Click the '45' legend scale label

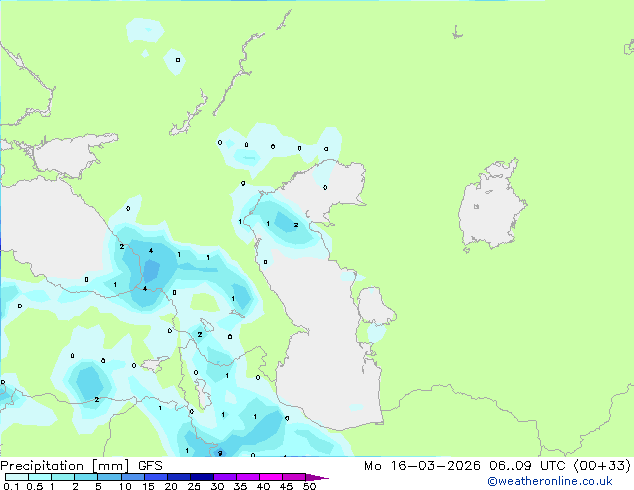click(x=286, y=486)
